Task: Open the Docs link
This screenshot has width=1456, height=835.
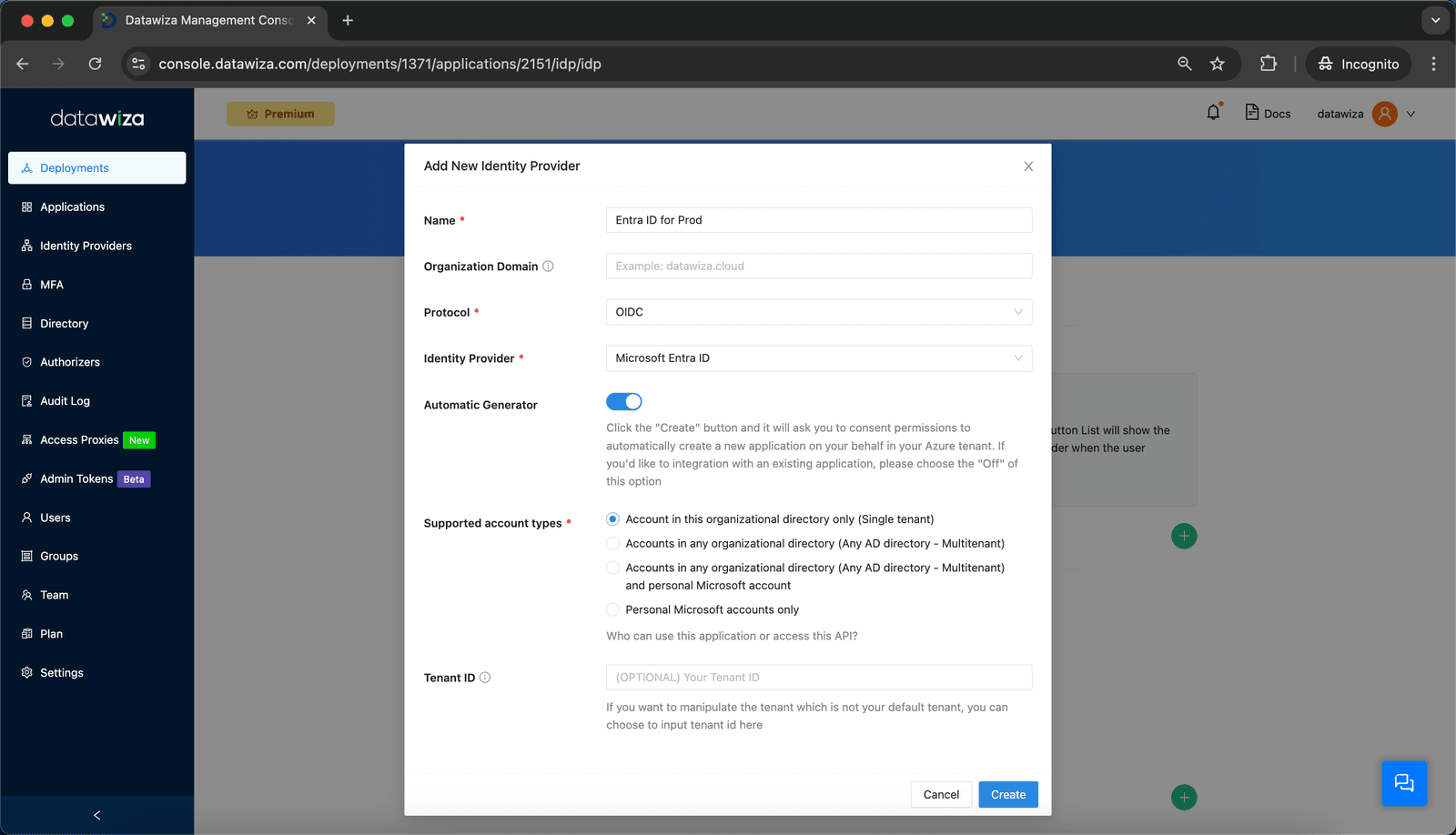Action: (x=1268, y=114)
